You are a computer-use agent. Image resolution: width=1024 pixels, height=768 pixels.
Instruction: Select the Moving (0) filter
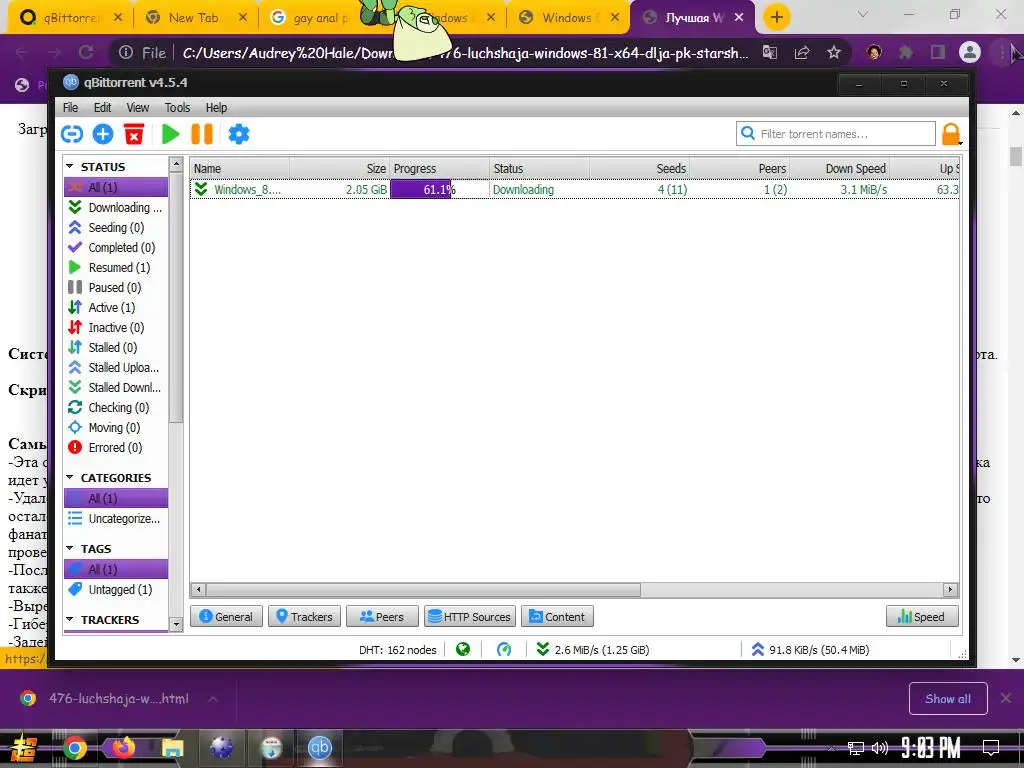click(x=116, y=428)
